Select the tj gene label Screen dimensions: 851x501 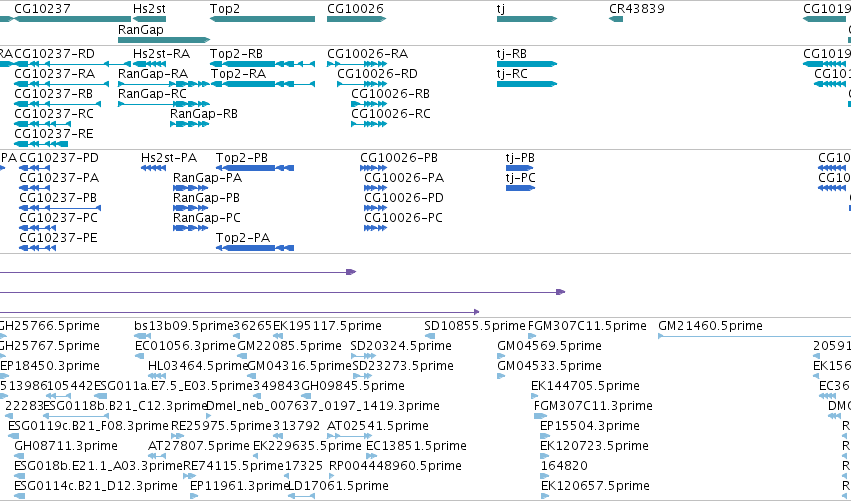500,9
